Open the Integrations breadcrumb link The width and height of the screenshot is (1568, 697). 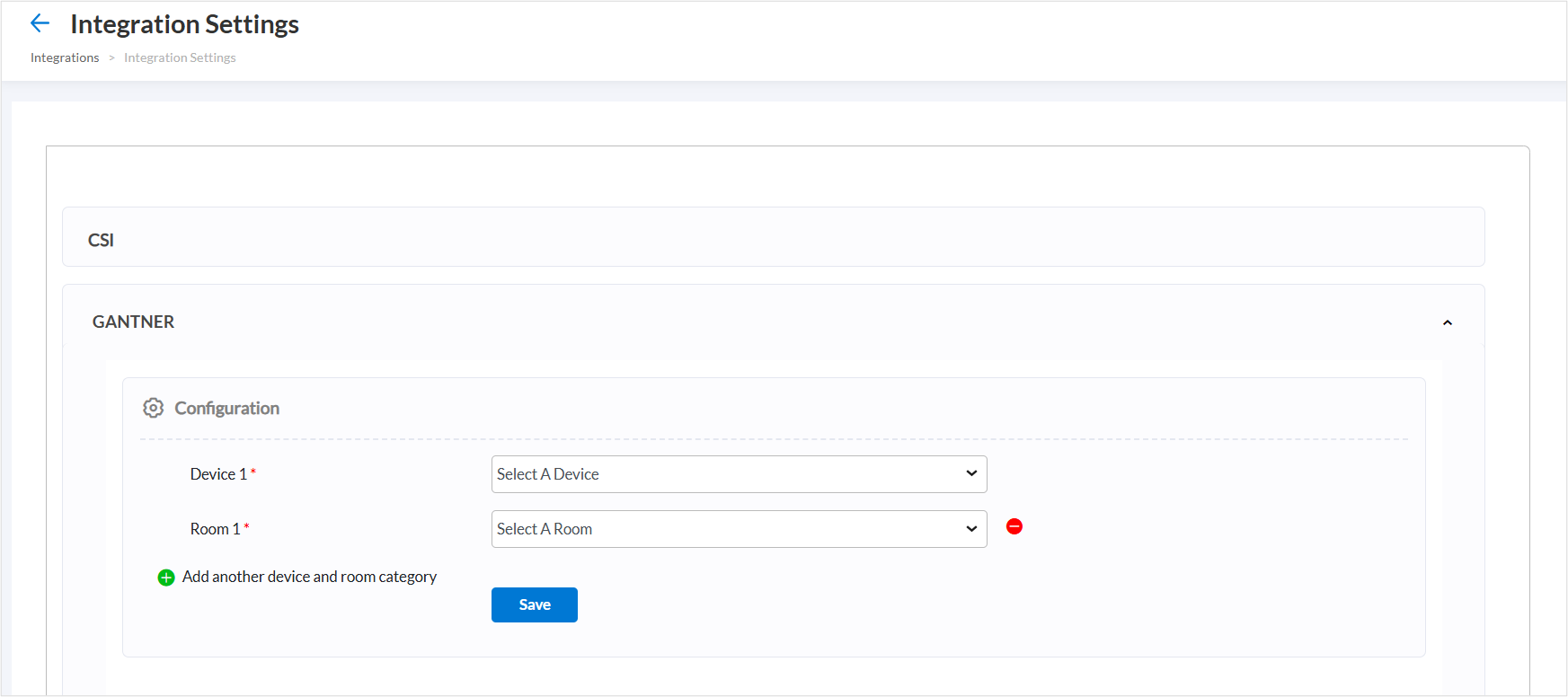click(x=65, y=57)
